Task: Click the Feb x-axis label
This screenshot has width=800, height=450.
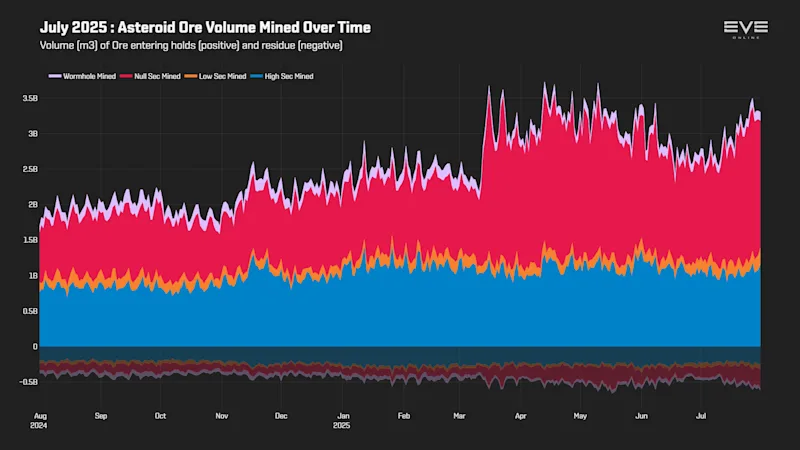Action: coord(404,416)
